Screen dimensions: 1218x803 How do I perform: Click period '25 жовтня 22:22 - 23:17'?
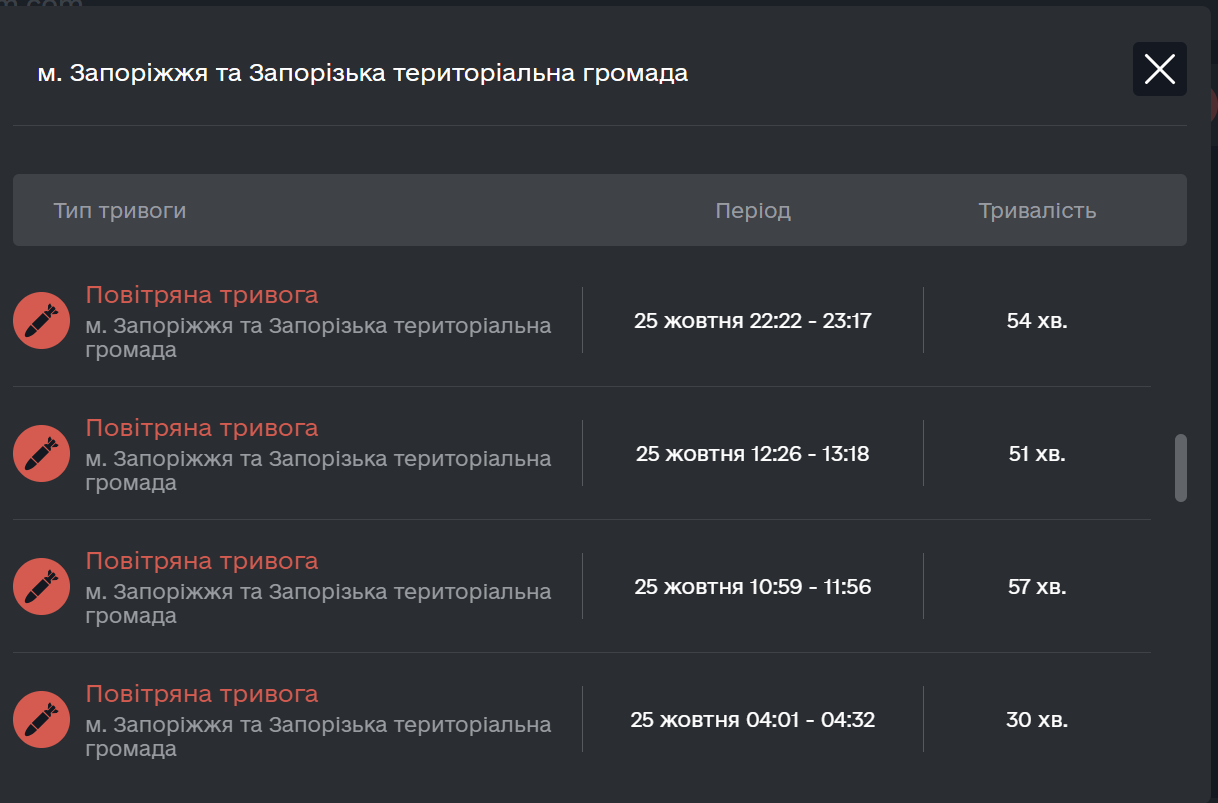tap(753, 321)
